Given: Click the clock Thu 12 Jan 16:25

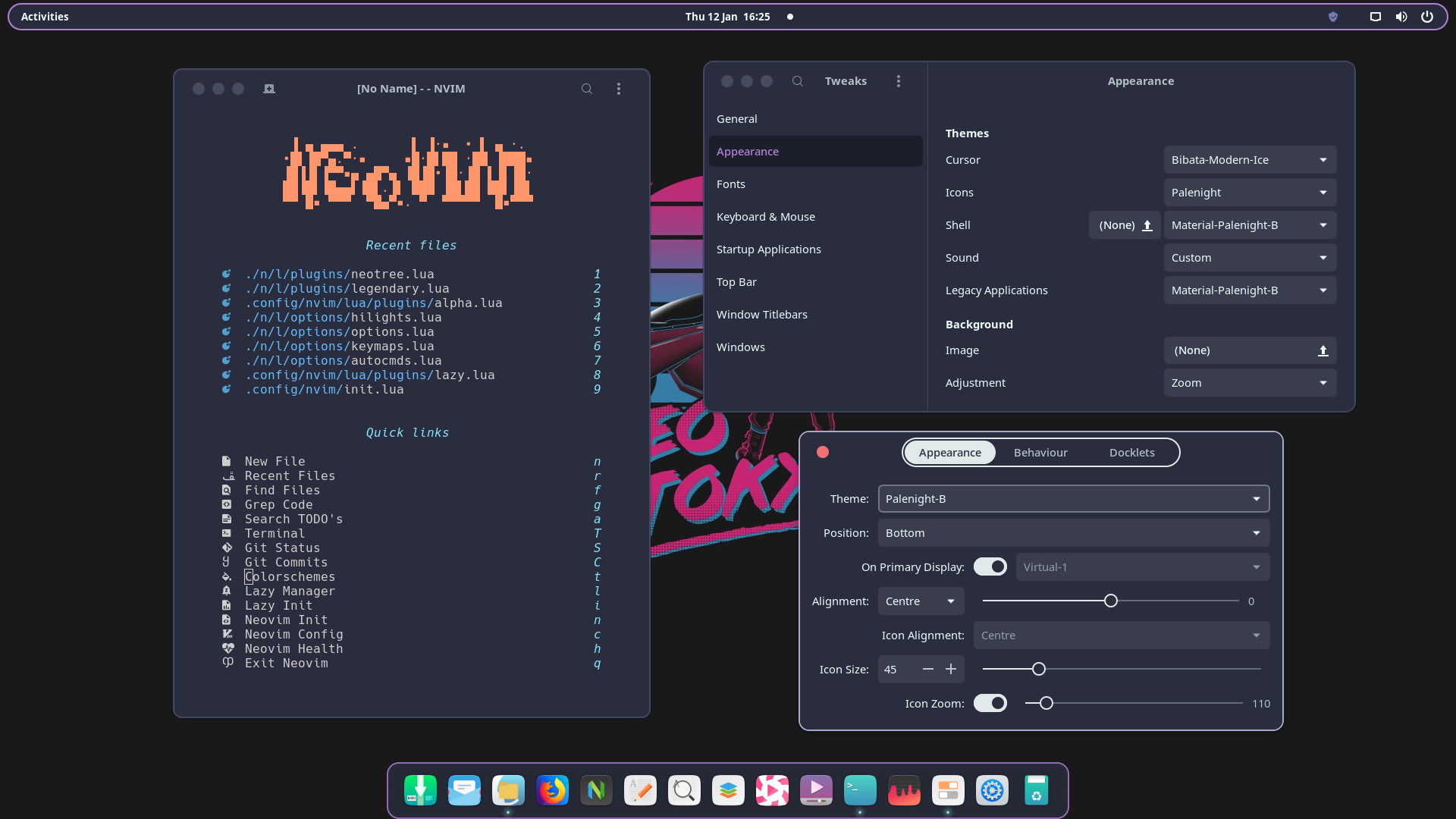Looking at the screenshot, I should [x=727, y=17].
